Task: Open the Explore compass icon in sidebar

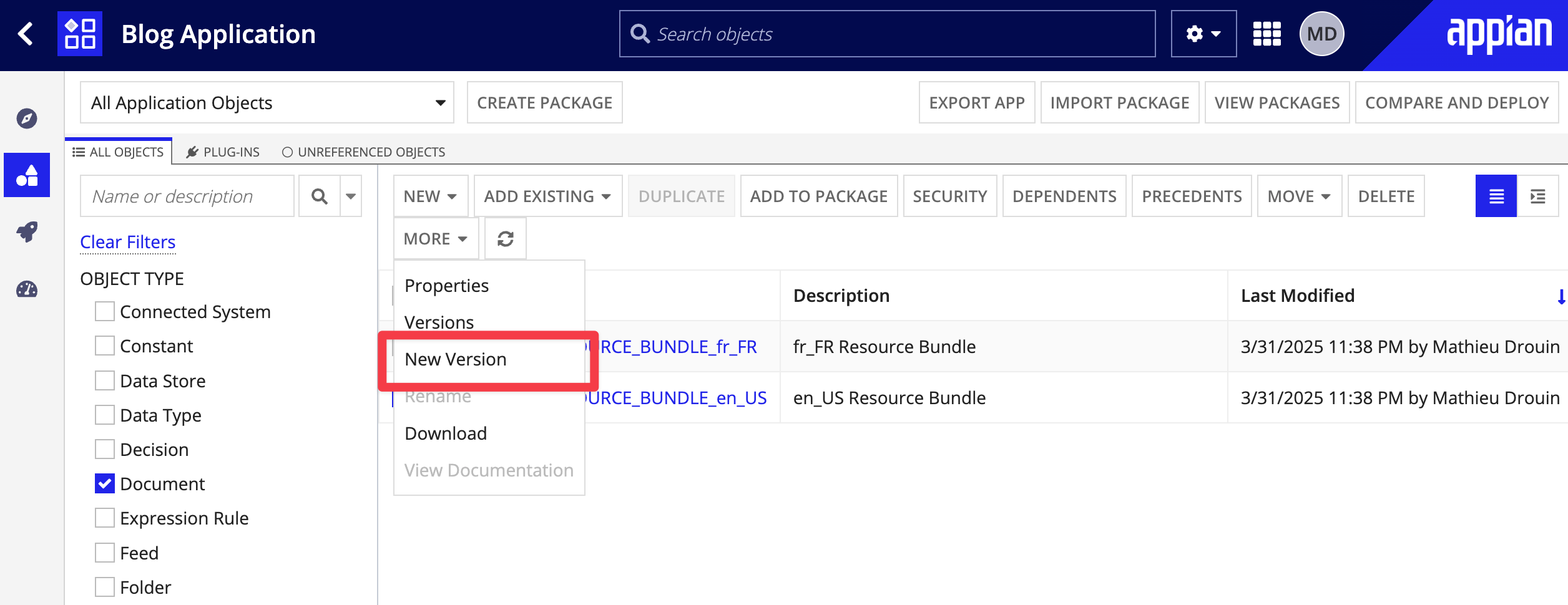Action: pyautogui.click(x=27, y=118)
